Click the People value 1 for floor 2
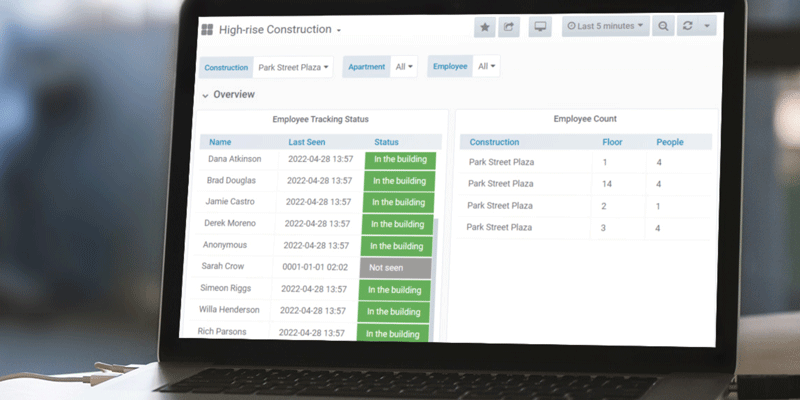Image resolution: width=800 pixels, height=400 pixels. pos(658,206)
